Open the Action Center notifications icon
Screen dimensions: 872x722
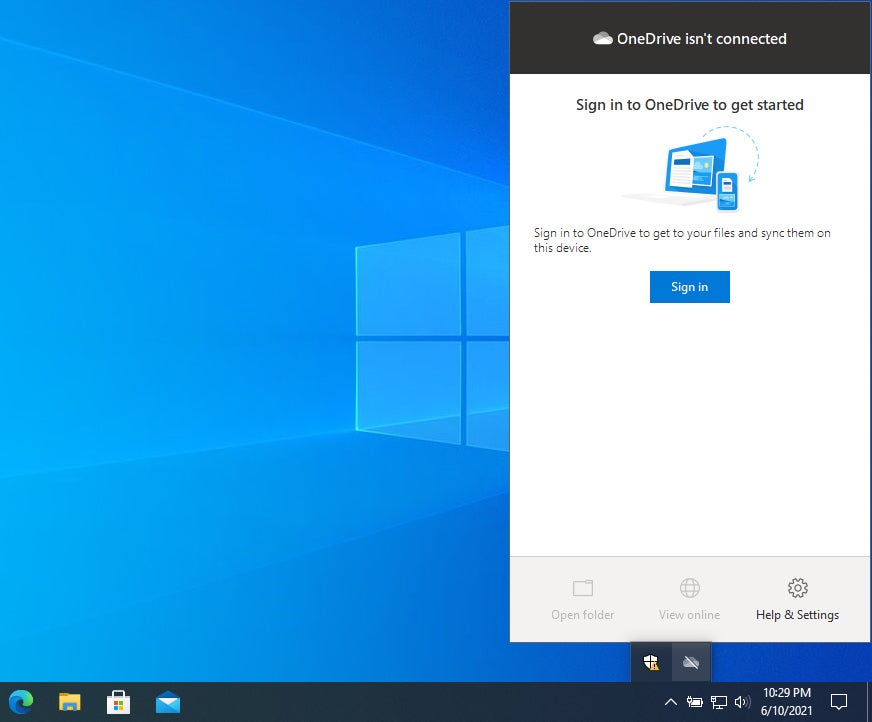(839, 702)
